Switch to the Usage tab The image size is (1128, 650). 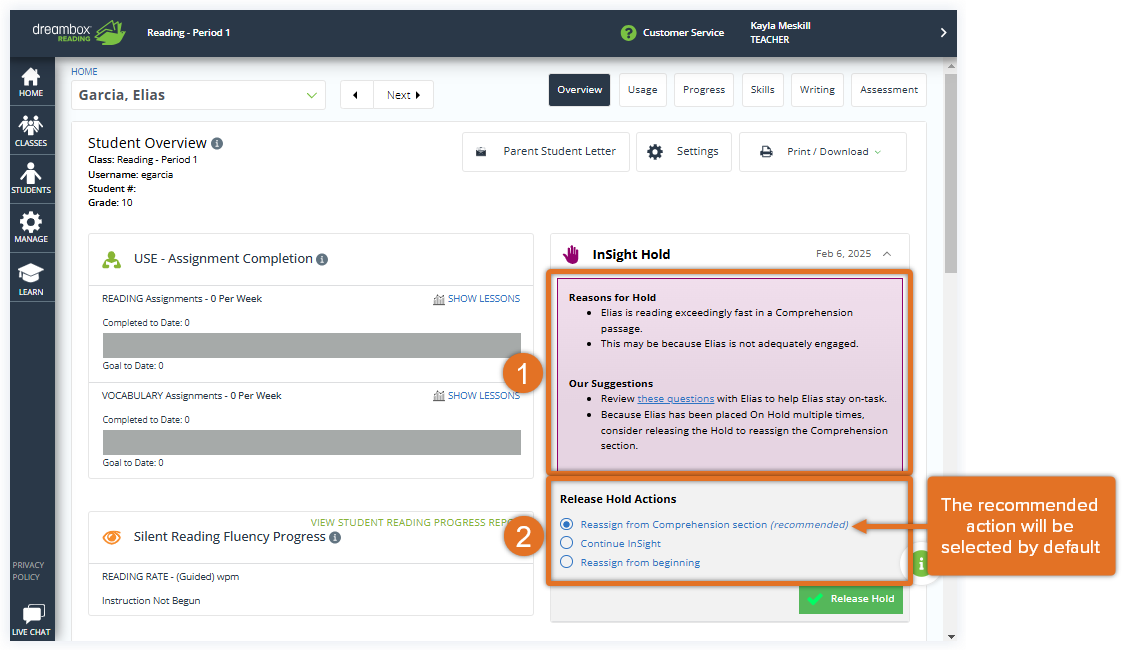(x=642, y=90)
